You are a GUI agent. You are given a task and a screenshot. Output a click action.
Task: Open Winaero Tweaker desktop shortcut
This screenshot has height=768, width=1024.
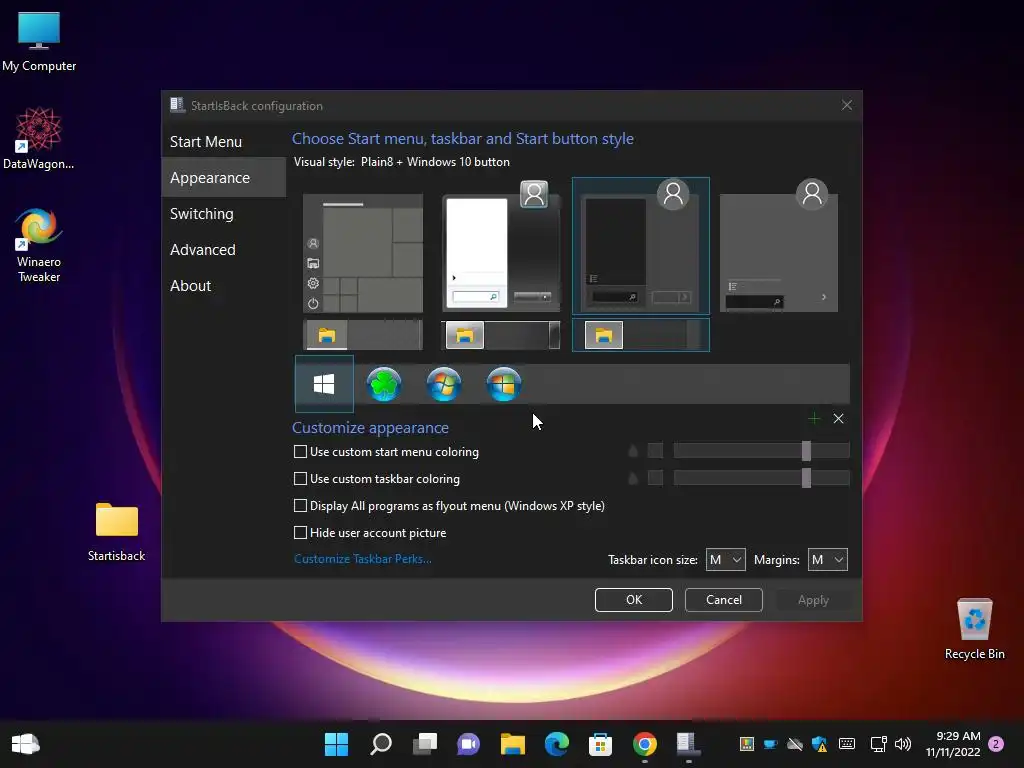[39, 246]
